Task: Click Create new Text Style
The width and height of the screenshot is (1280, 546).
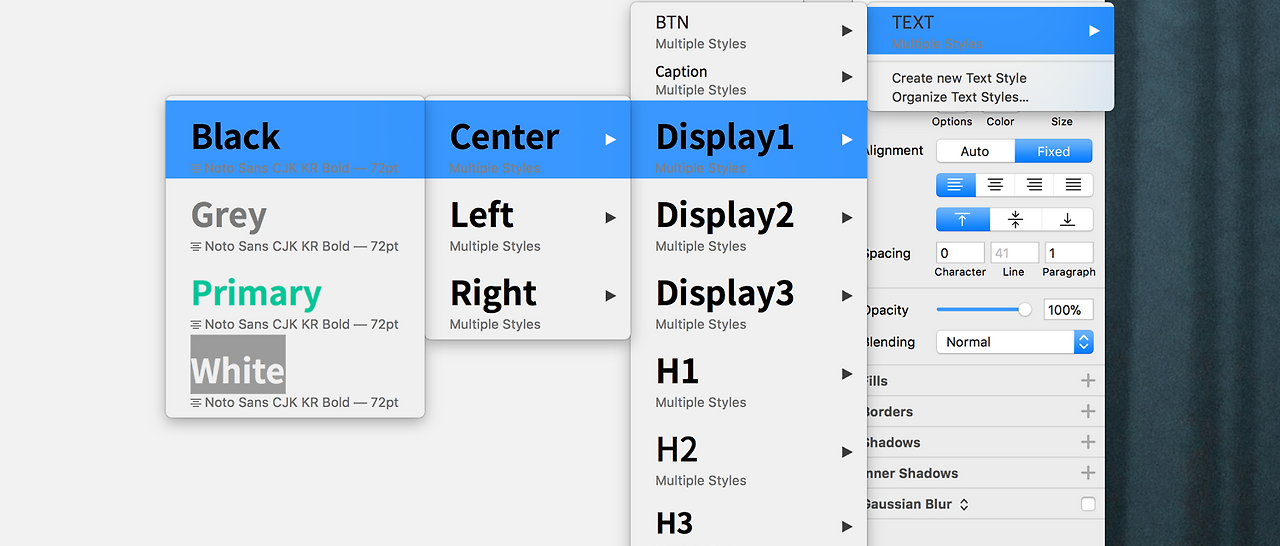Action: pyautogui.click(x=959, y=78)
